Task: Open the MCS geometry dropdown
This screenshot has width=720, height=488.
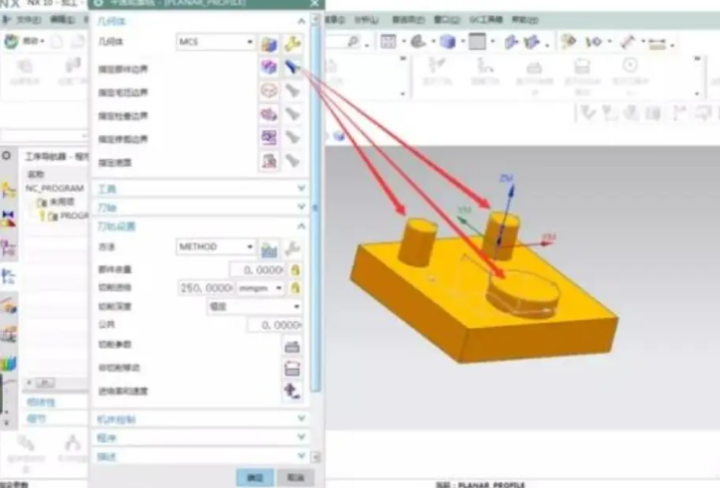Action: 215,42
